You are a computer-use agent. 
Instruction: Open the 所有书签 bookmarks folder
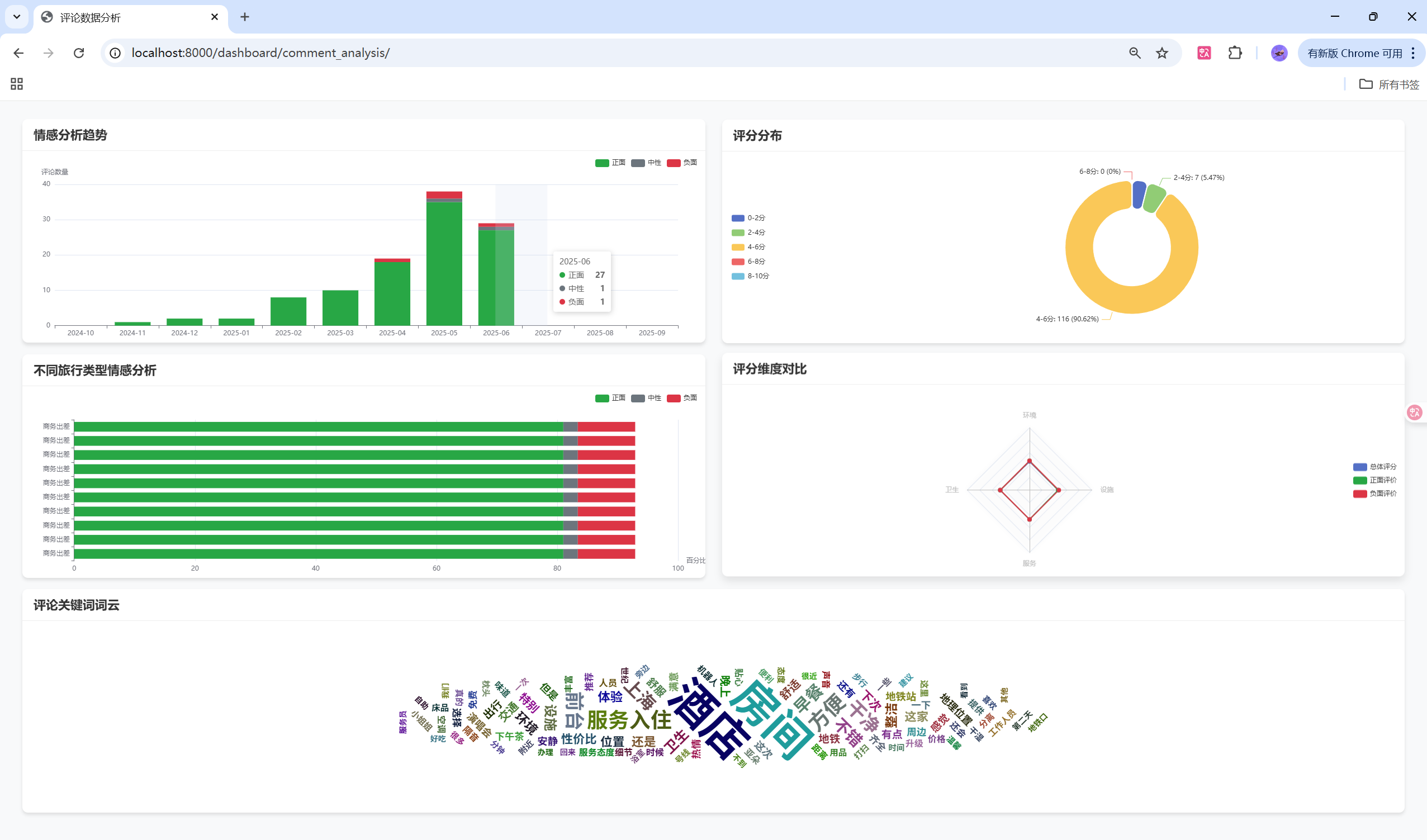click(1389, 84)
